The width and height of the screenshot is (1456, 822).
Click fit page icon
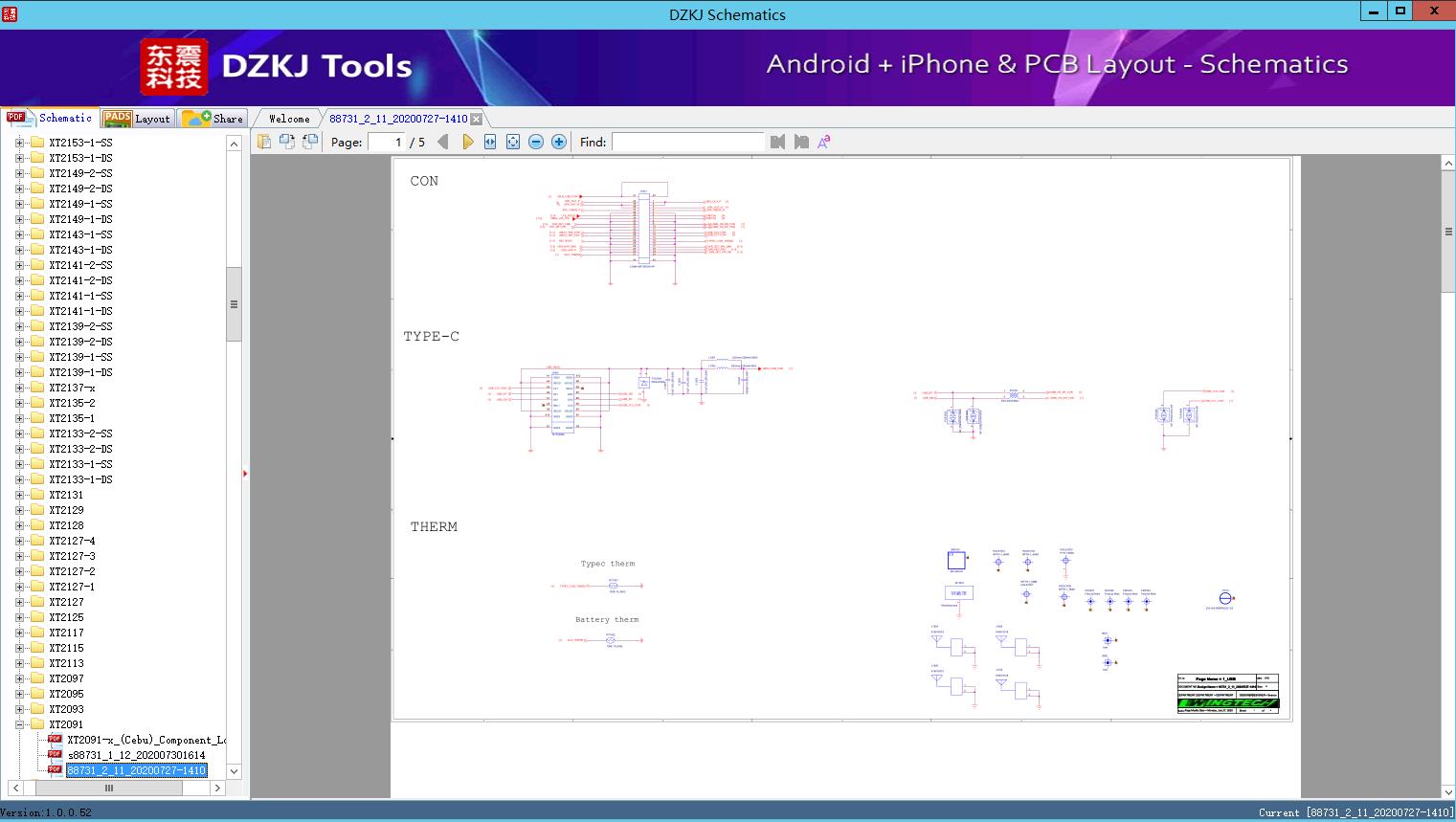tap(513, 142)
